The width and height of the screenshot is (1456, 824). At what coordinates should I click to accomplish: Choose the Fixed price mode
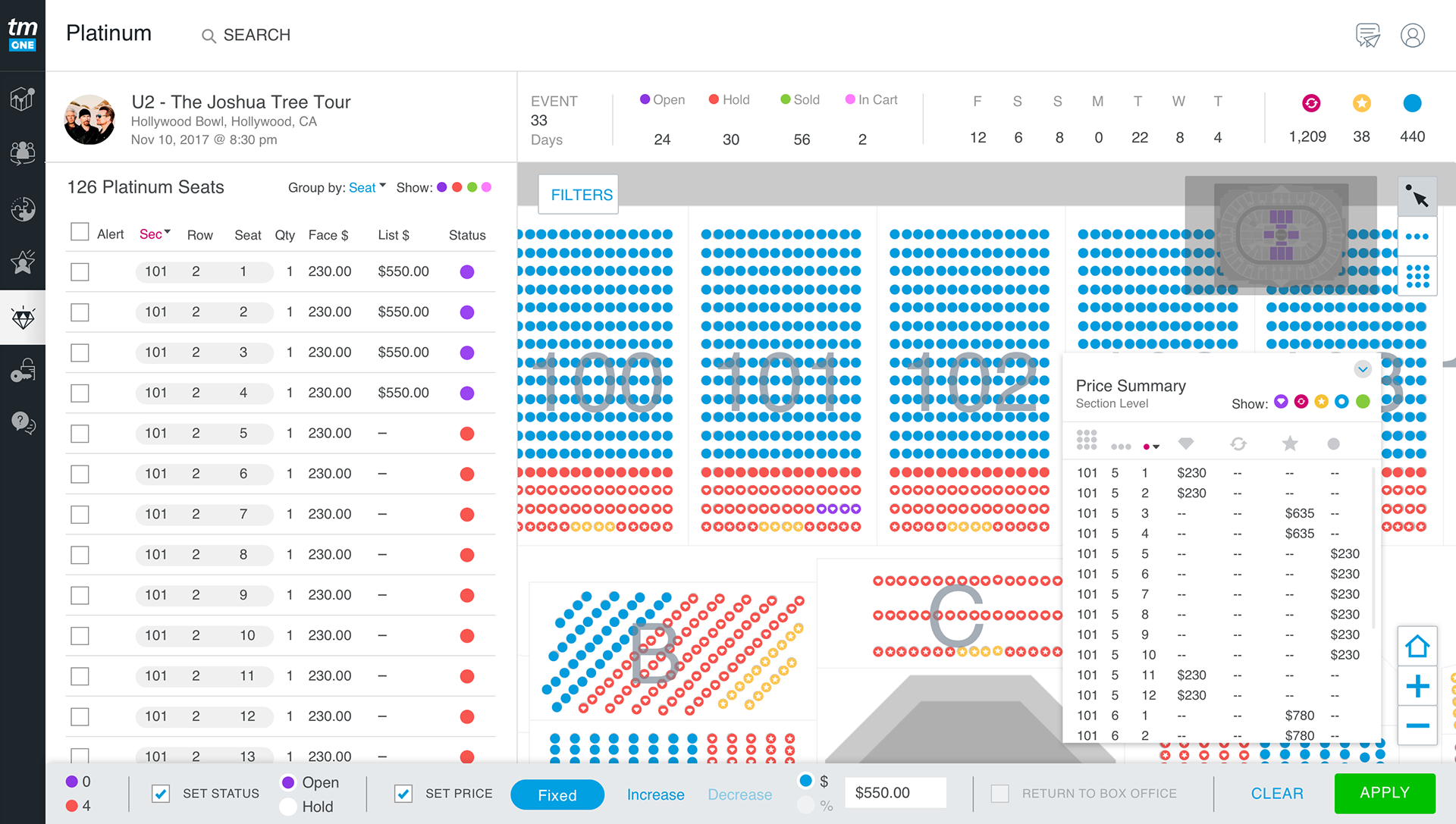pyautogui.click(x=557, y=794)
